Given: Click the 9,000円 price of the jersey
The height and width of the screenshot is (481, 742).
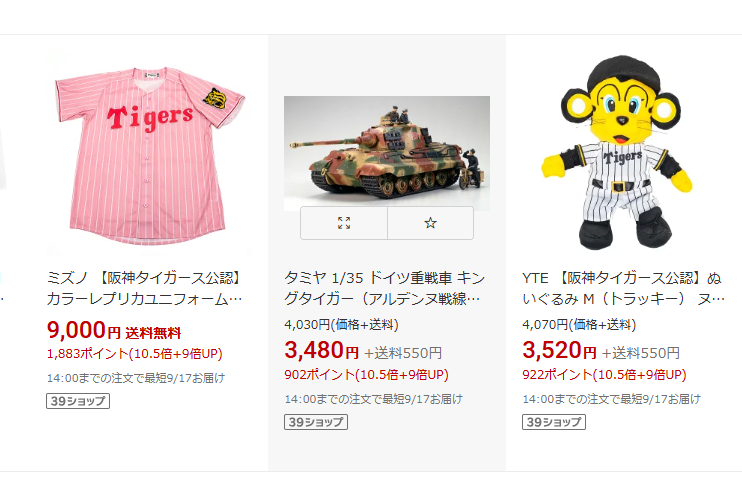Looking at the screenshot, I should pos(84,330).
